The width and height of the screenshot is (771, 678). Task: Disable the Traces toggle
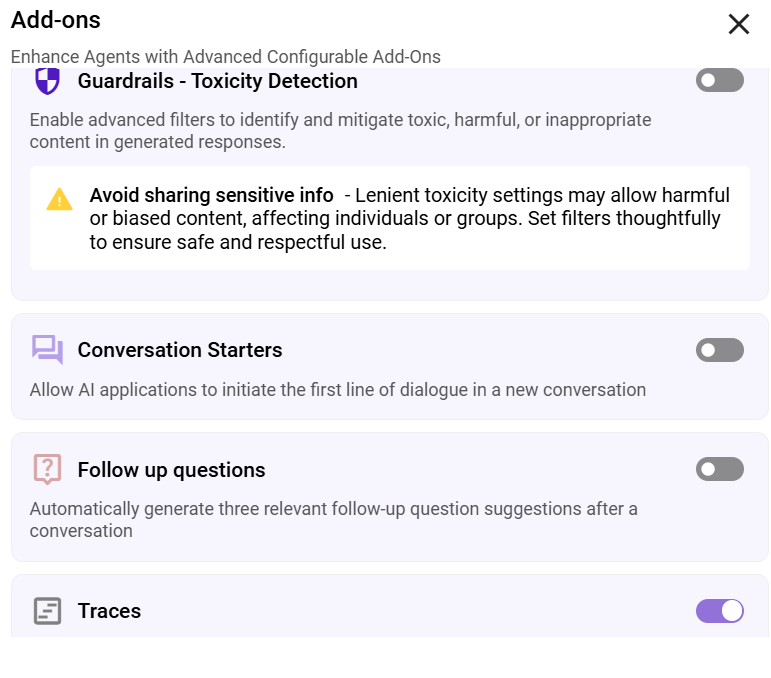[719, 610]
